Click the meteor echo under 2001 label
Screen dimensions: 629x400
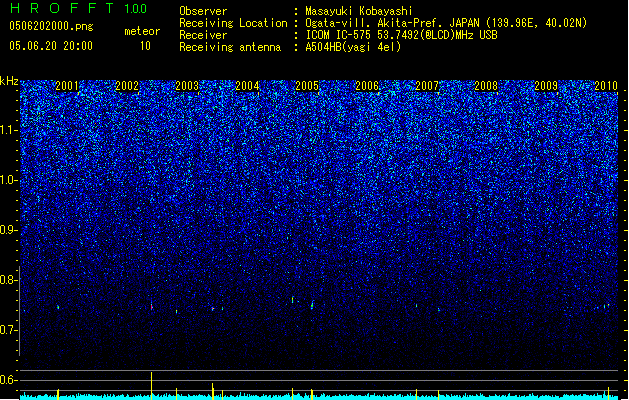click(58, 307)
